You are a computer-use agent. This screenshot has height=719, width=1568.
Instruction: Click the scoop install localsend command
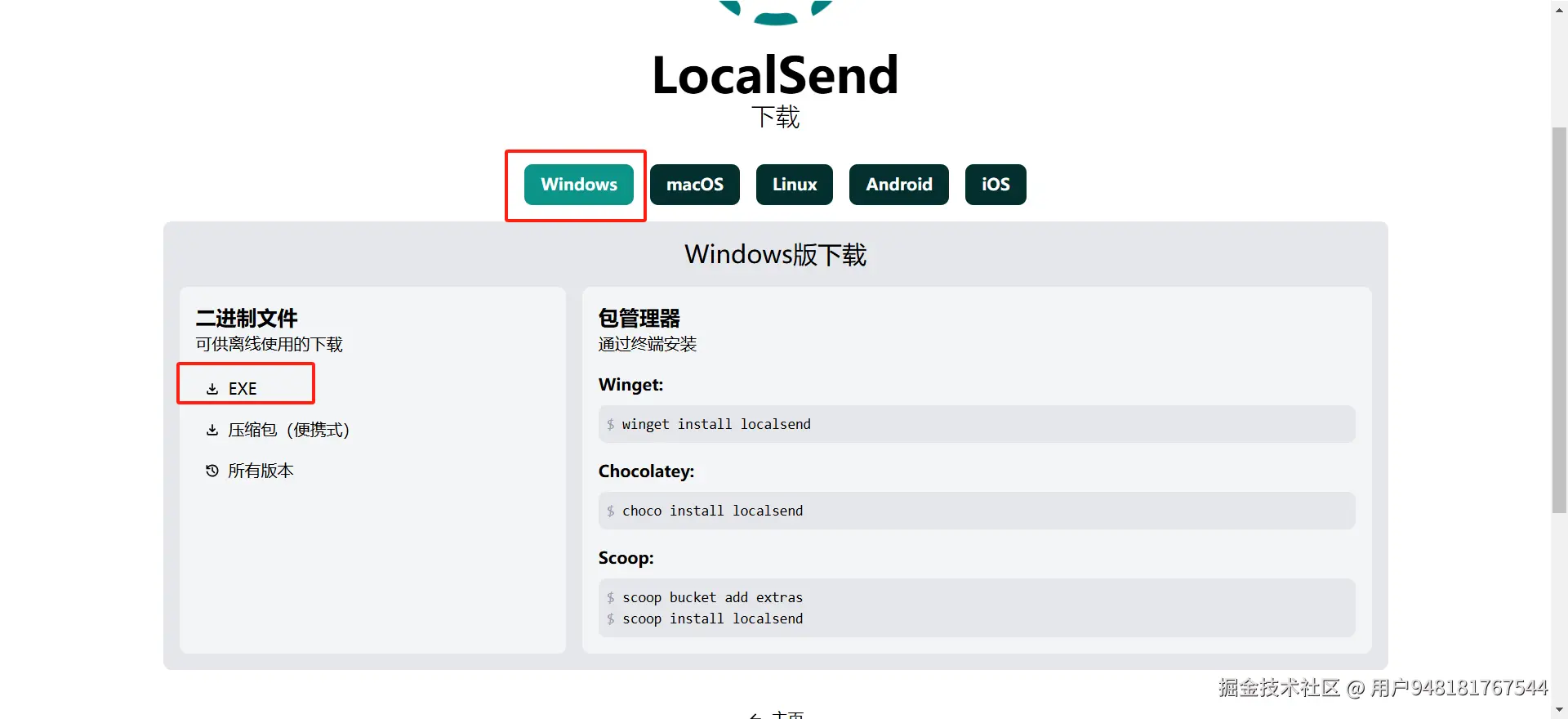(712, 619)
